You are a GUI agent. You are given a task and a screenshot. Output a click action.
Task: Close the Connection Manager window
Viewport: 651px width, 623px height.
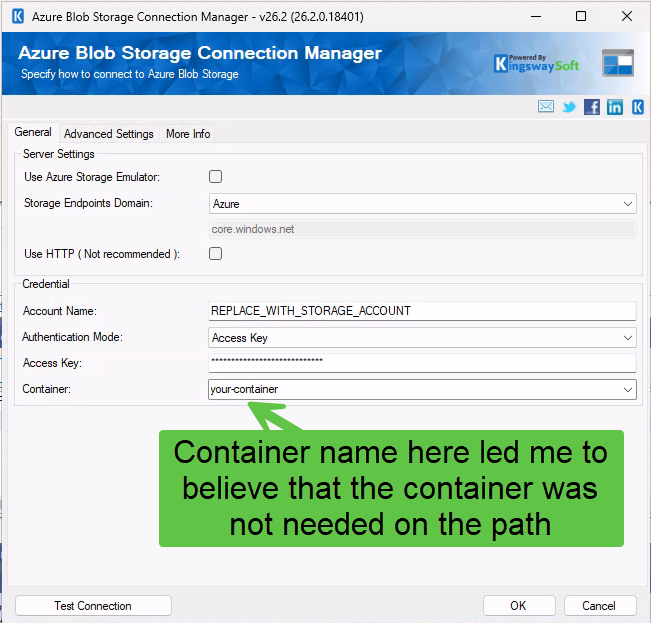pos(627,16)
